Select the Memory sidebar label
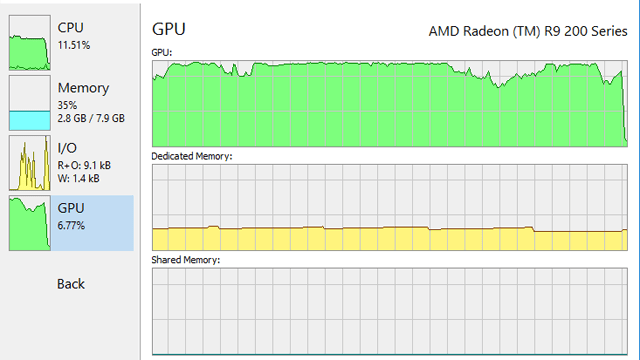The image size is (640, 360). (x=83, y=88)
